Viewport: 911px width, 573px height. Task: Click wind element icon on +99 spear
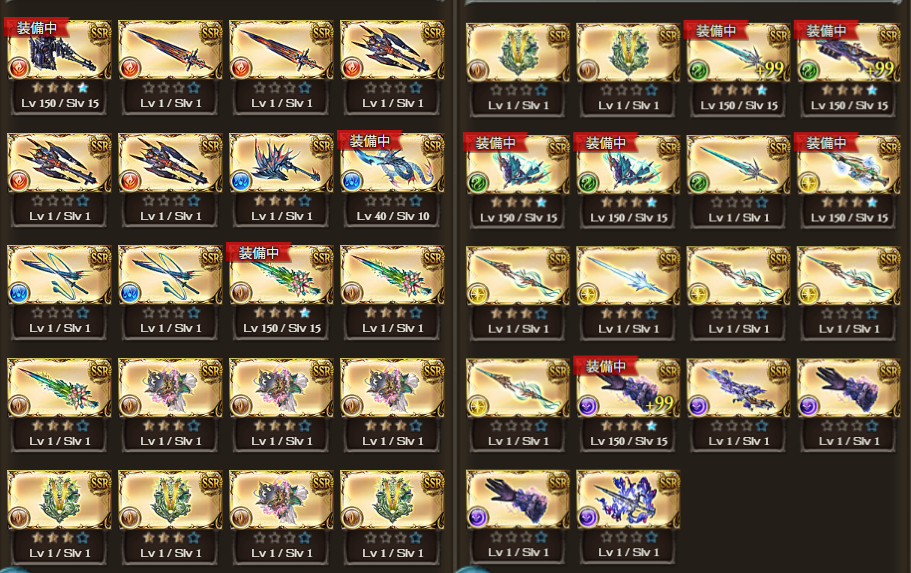[x=698, y=71]
